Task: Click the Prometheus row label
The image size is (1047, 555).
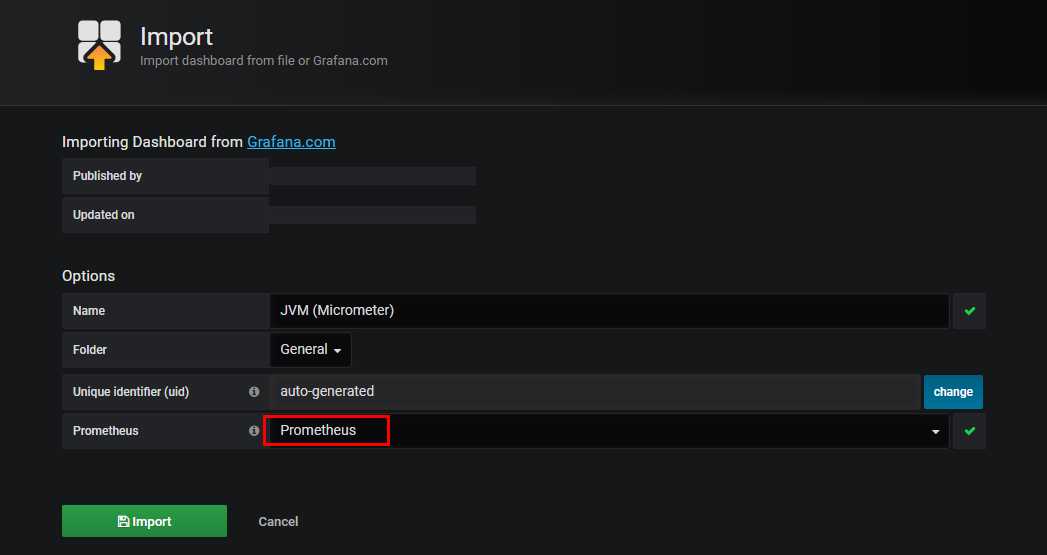Action: click(106, 431)
